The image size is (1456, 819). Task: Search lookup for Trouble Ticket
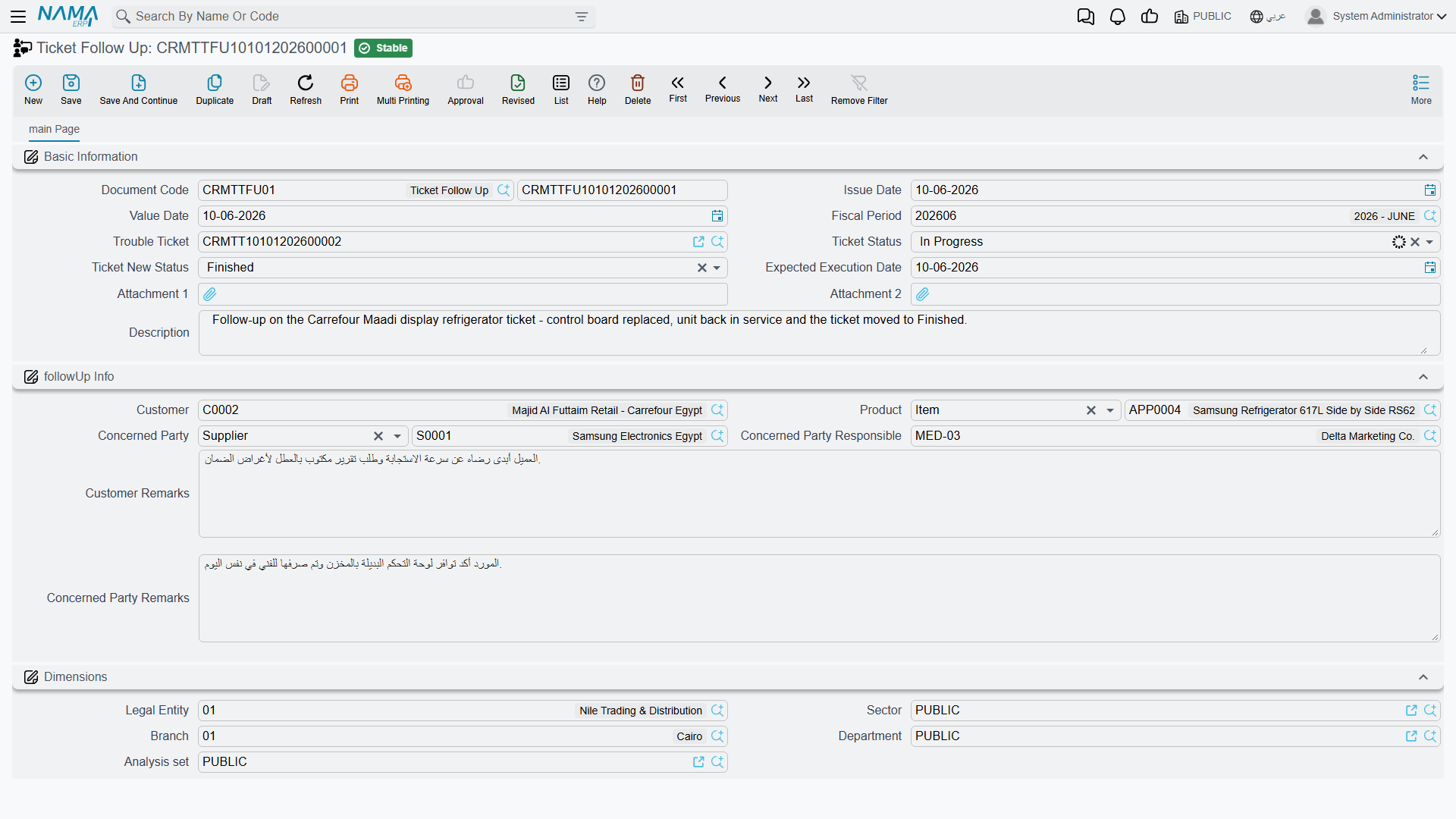[x=717, y=242]
